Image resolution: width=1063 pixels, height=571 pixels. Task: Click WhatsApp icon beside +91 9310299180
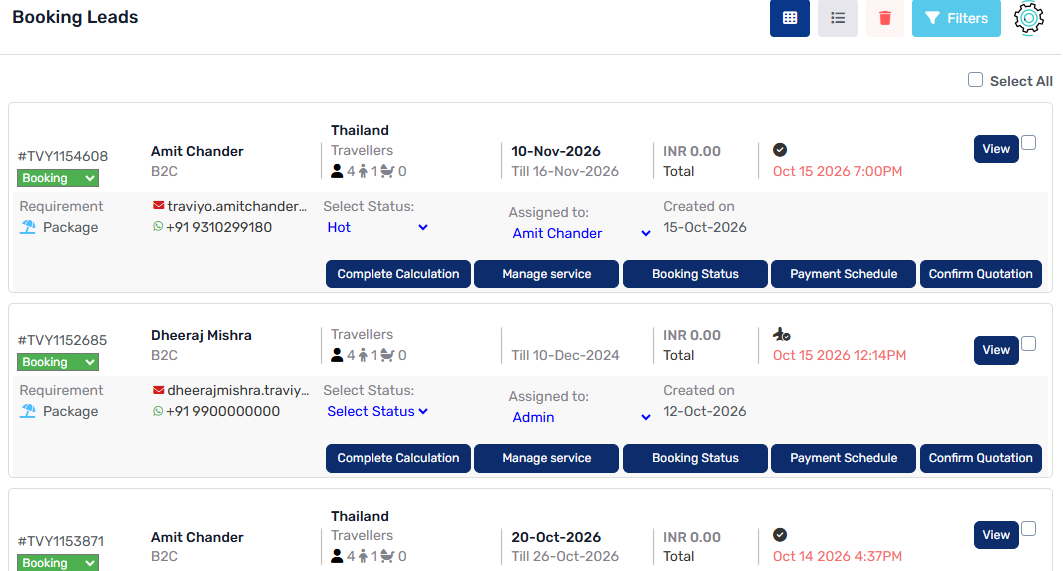tap(158, 227)
